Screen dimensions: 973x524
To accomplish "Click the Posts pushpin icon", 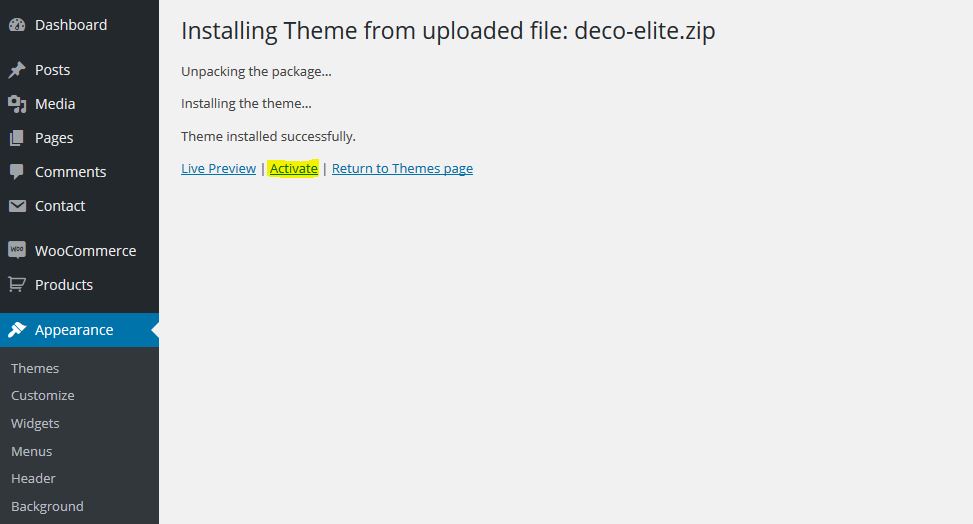I will pos(17,70).
